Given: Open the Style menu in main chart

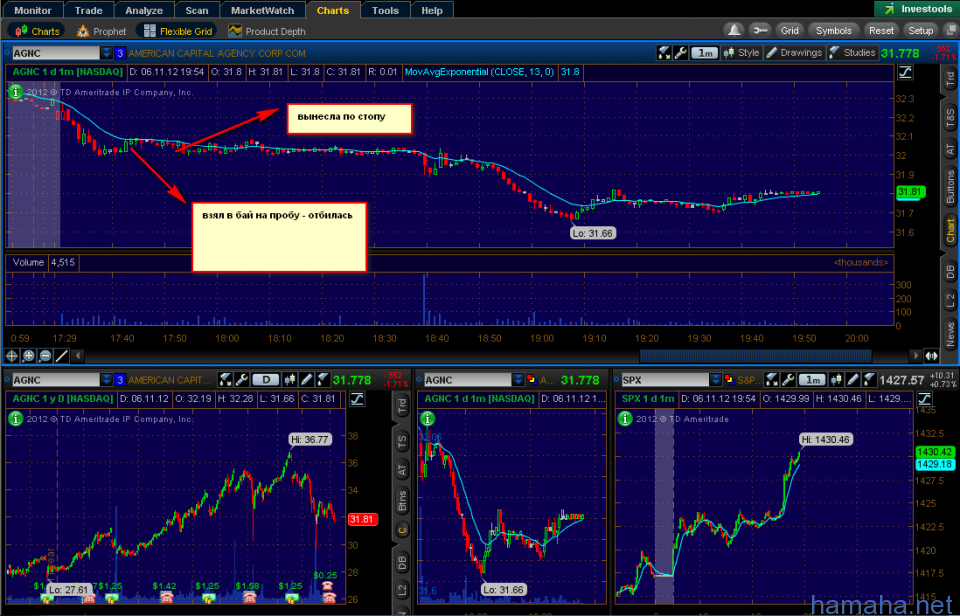Looking at the screenshot, I should [741, 53].
